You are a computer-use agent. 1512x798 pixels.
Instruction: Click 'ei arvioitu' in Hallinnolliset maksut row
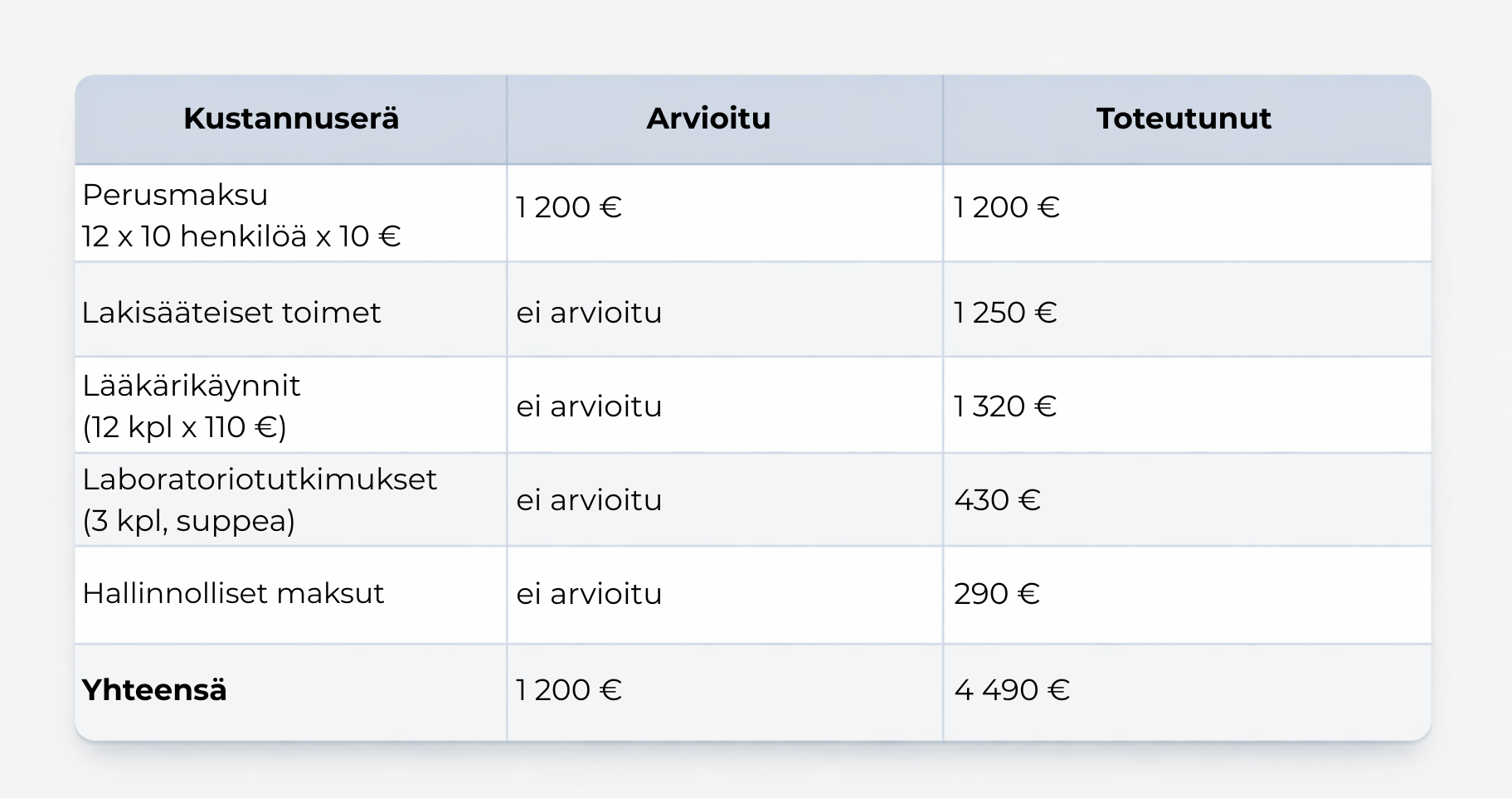click(x=589, y=594)
